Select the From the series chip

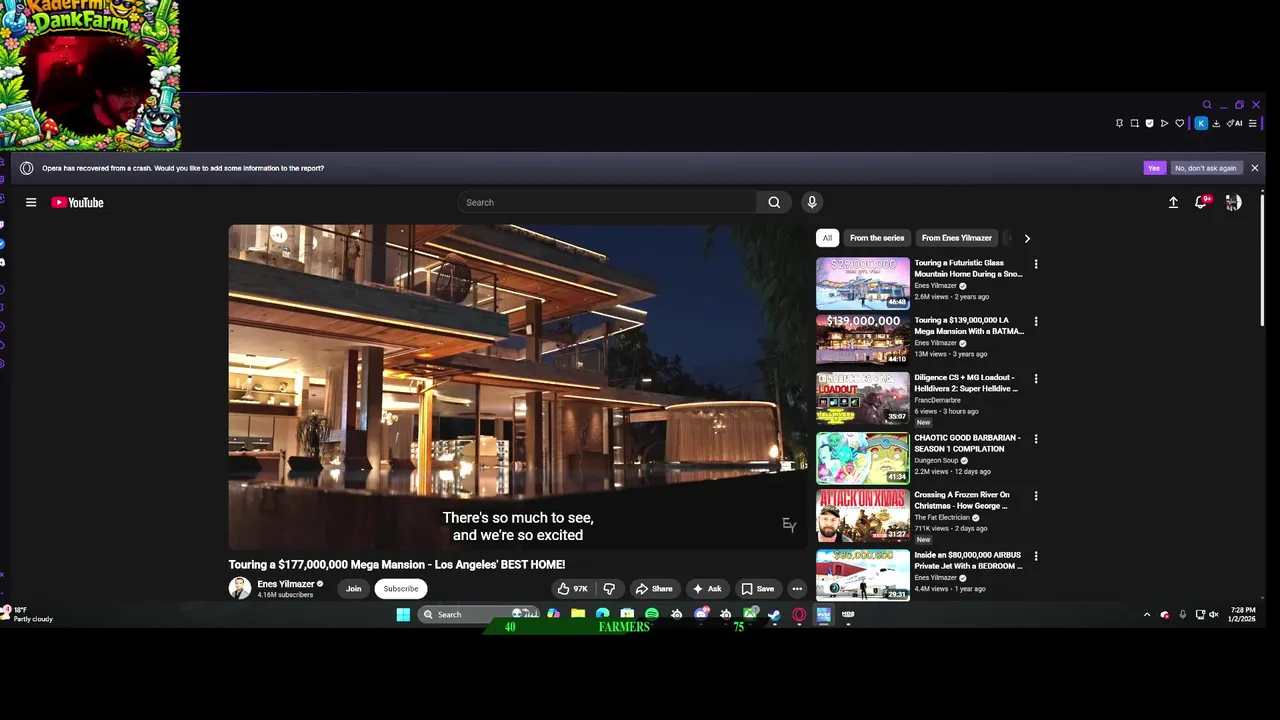877,238
